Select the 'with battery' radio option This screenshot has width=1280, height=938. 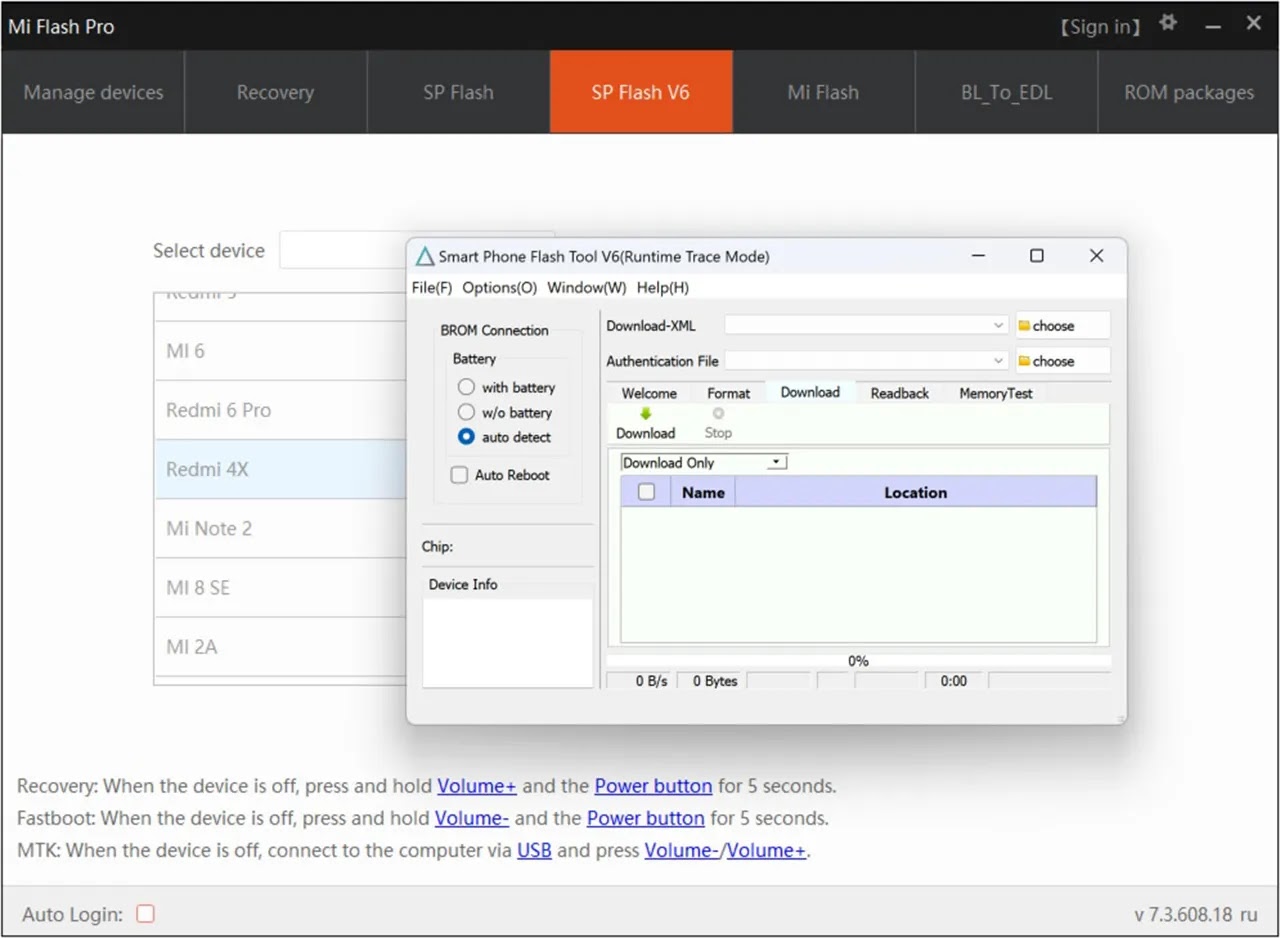[x=466, y=387]
